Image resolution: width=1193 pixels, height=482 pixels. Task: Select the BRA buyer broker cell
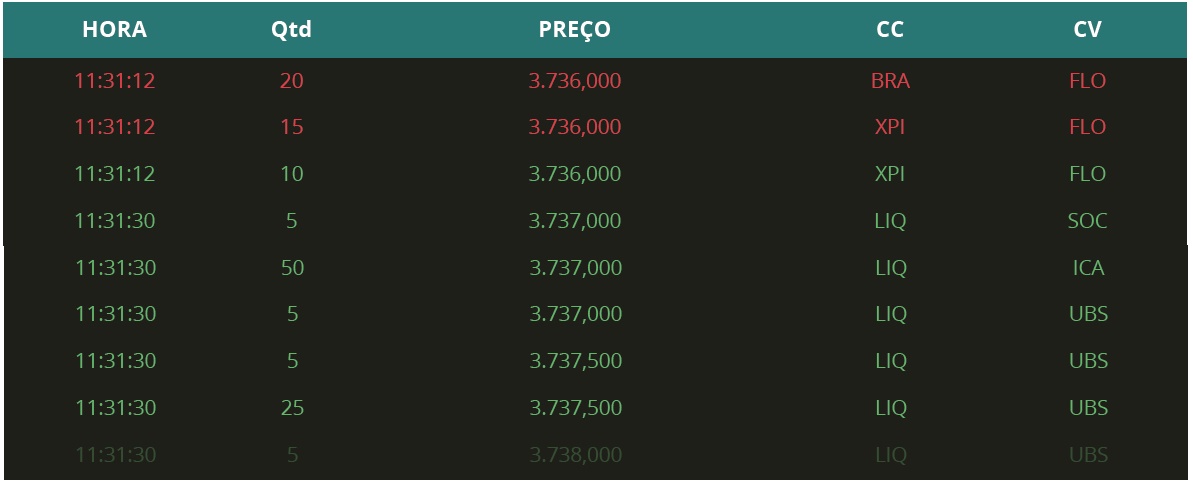pos(890,81)
